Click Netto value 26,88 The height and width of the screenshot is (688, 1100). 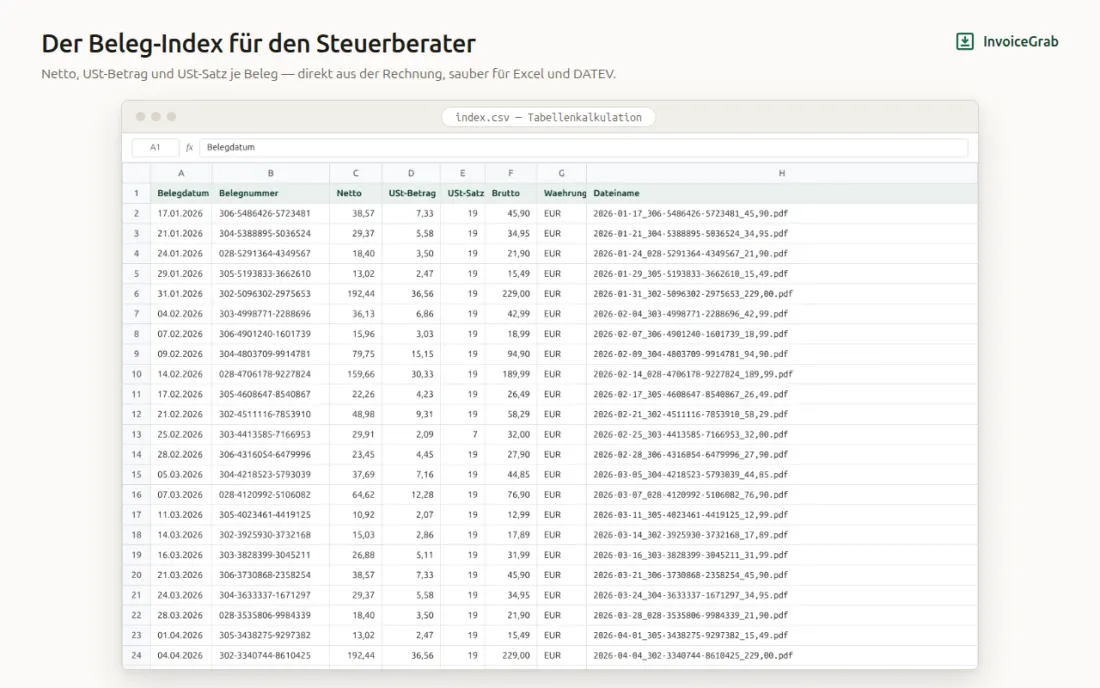[x=356, y=555]
